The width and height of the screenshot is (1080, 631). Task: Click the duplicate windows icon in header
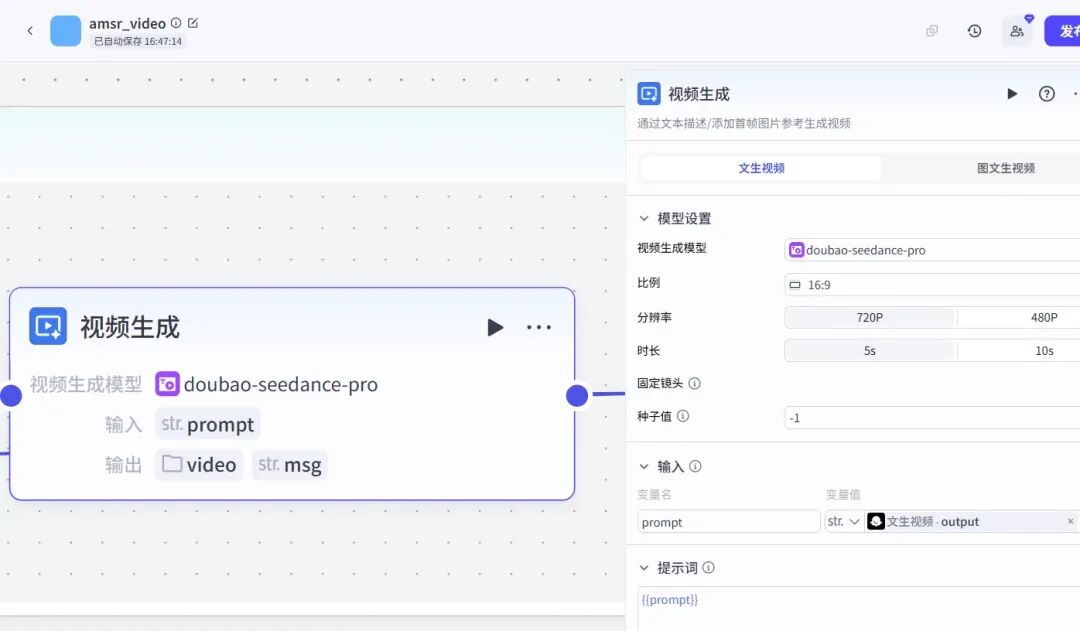[932, 30]
